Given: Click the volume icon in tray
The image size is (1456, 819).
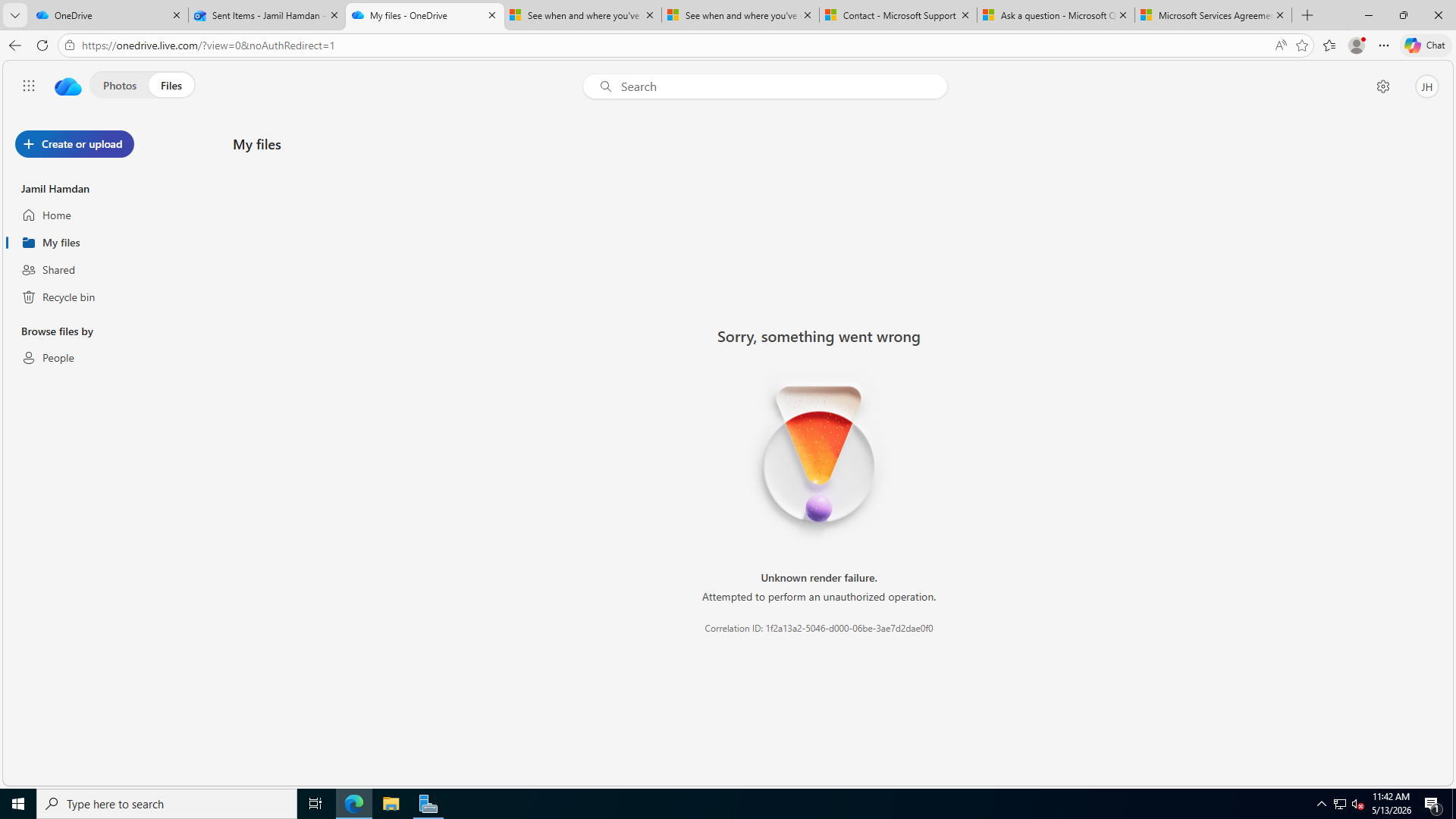Looking at the screenshot, I should pyautogui.click(x=1357, y=804).
